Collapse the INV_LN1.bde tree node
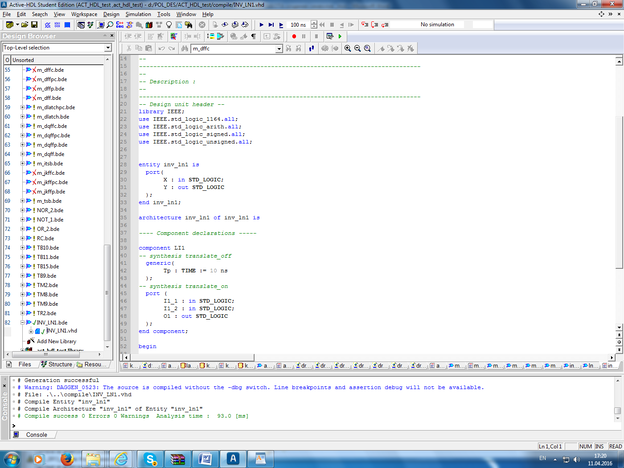This screenshot has height=468, width=624. tap(22, 323)
